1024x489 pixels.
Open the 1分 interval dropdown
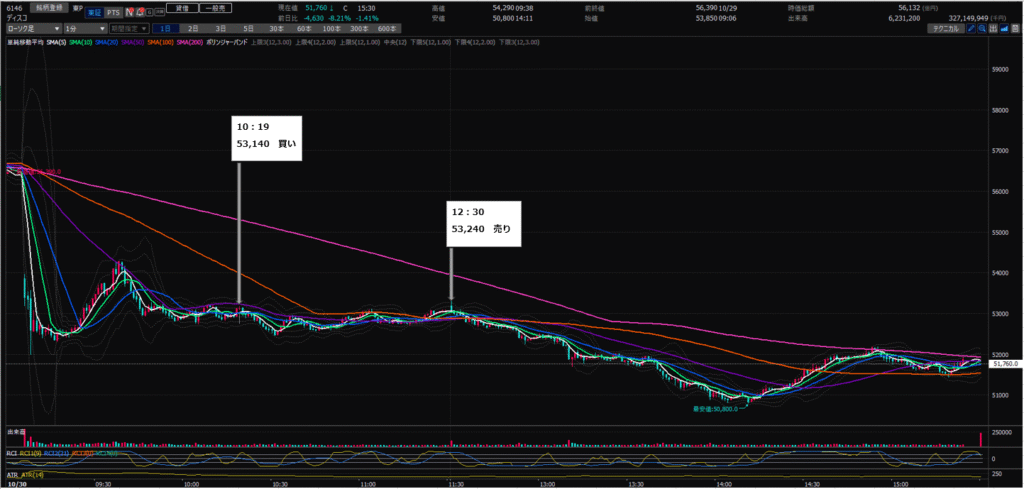click(x=86, y=29)
